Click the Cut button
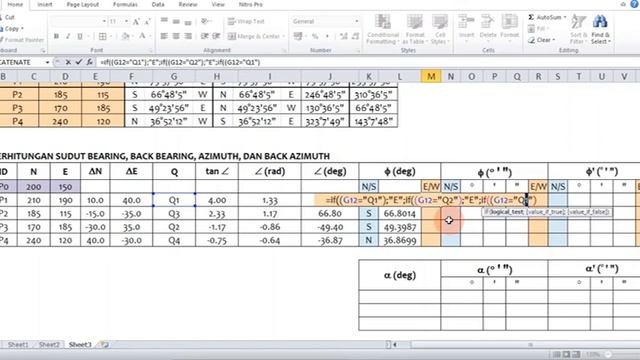 8,18
